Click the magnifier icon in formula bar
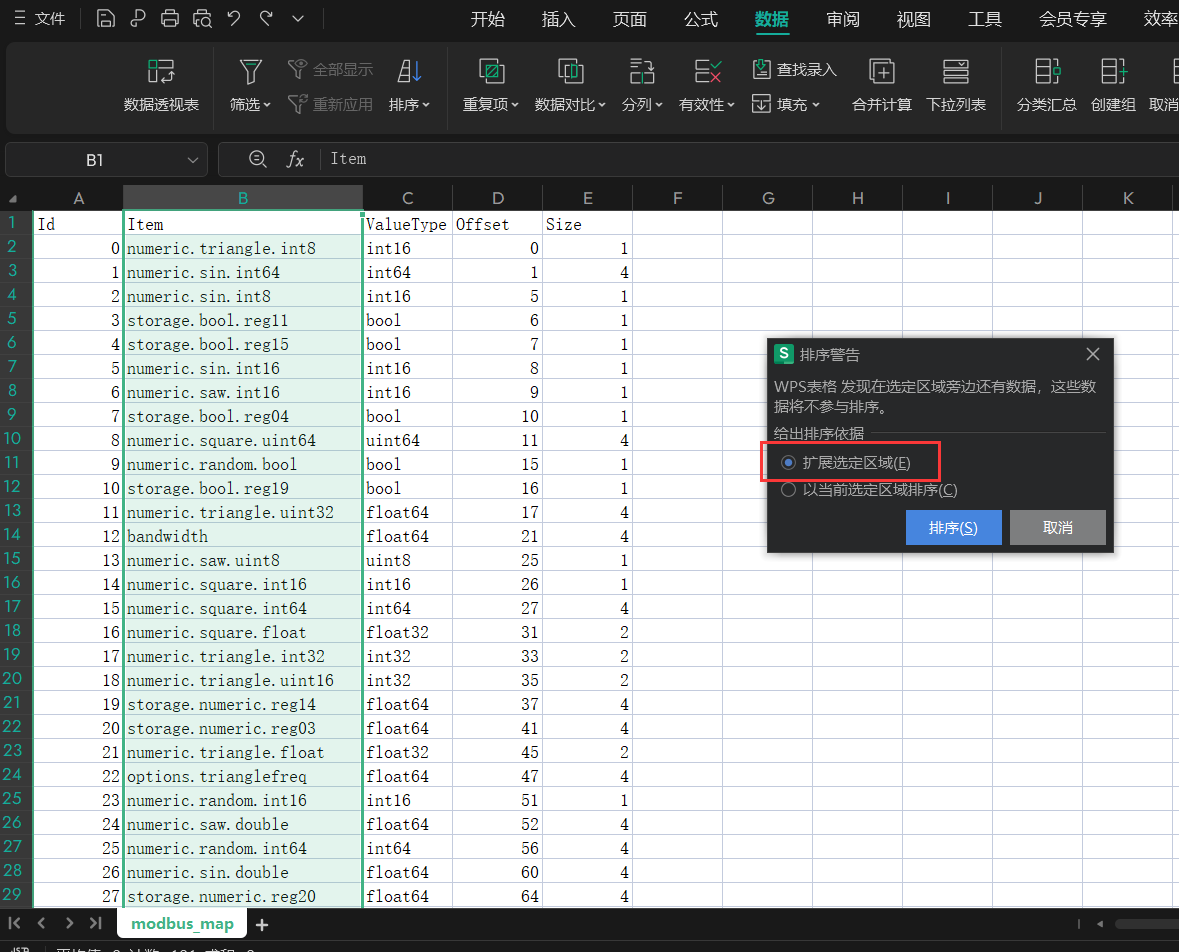1179x952 pixels. (257, 159)
